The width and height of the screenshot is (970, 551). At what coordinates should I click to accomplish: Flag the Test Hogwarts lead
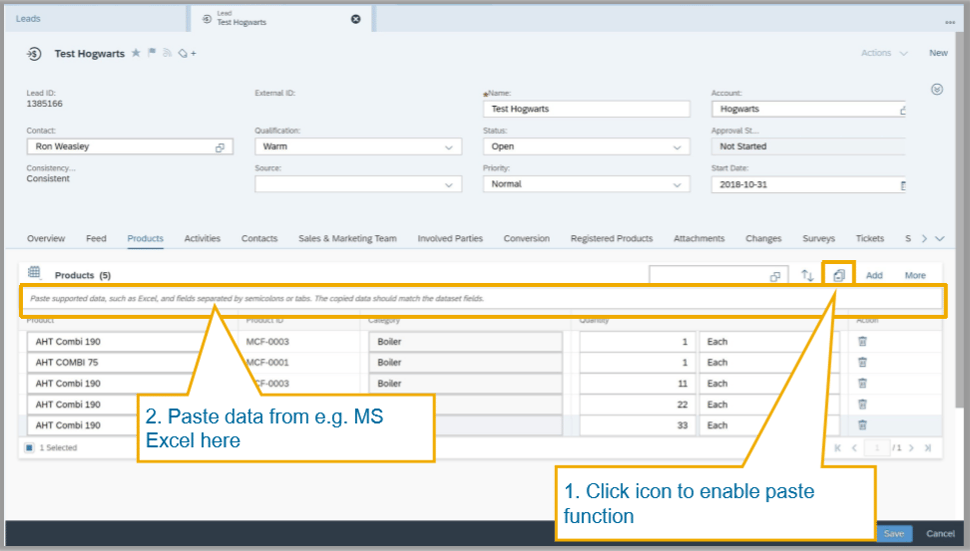pos(152,53)
